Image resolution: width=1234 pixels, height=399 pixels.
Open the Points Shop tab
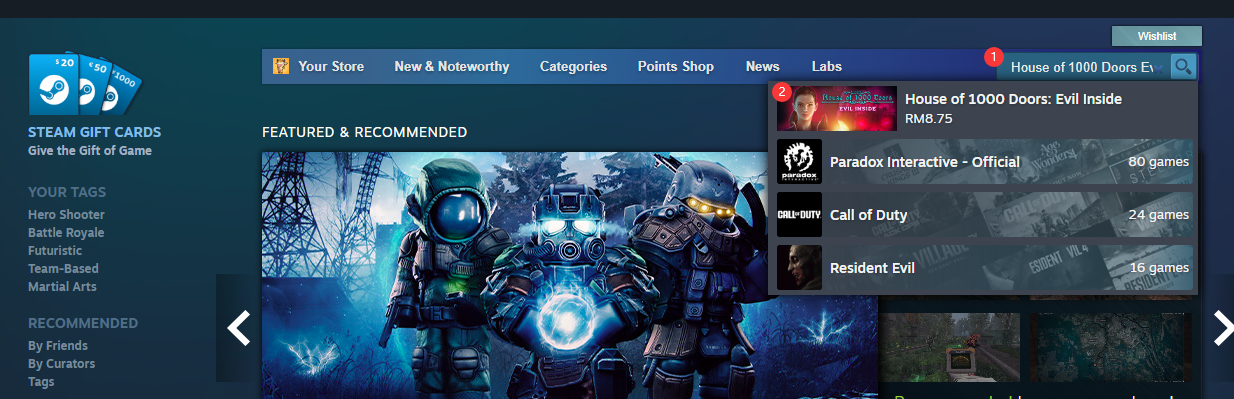click(676, 67)
